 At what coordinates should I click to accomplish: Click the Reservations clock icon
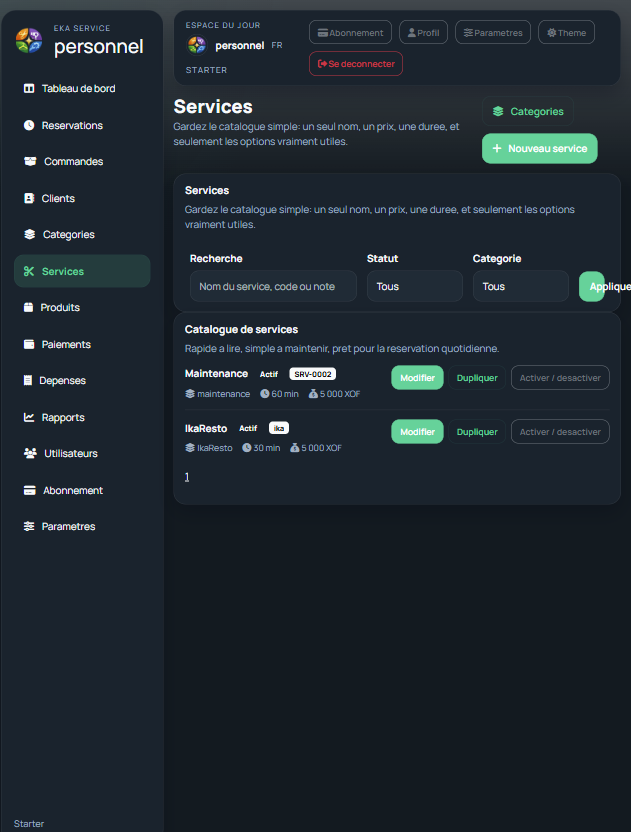point(29,126)
